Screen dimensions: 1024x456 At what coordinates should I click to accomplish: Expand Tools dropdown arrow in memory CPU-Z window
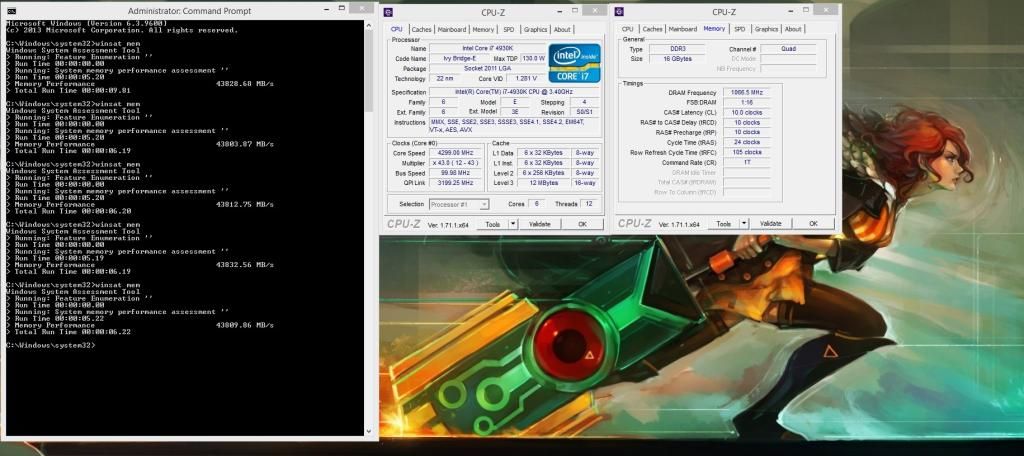click(x=744, y=224)
